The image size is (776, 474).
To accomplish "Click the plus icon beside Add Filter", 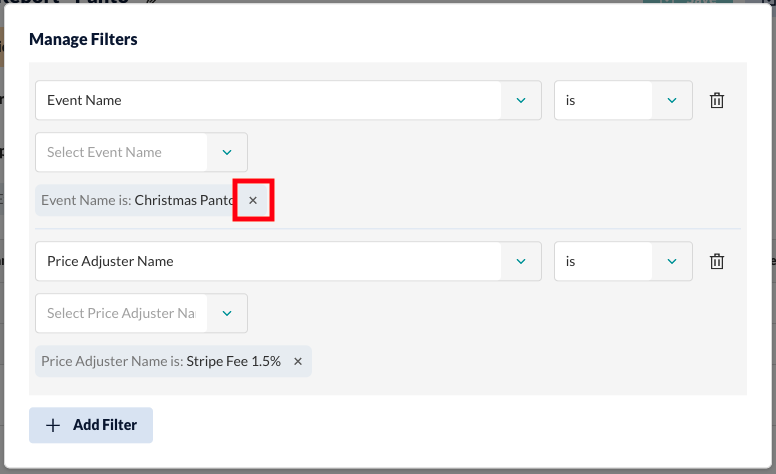I will [53, 426].
